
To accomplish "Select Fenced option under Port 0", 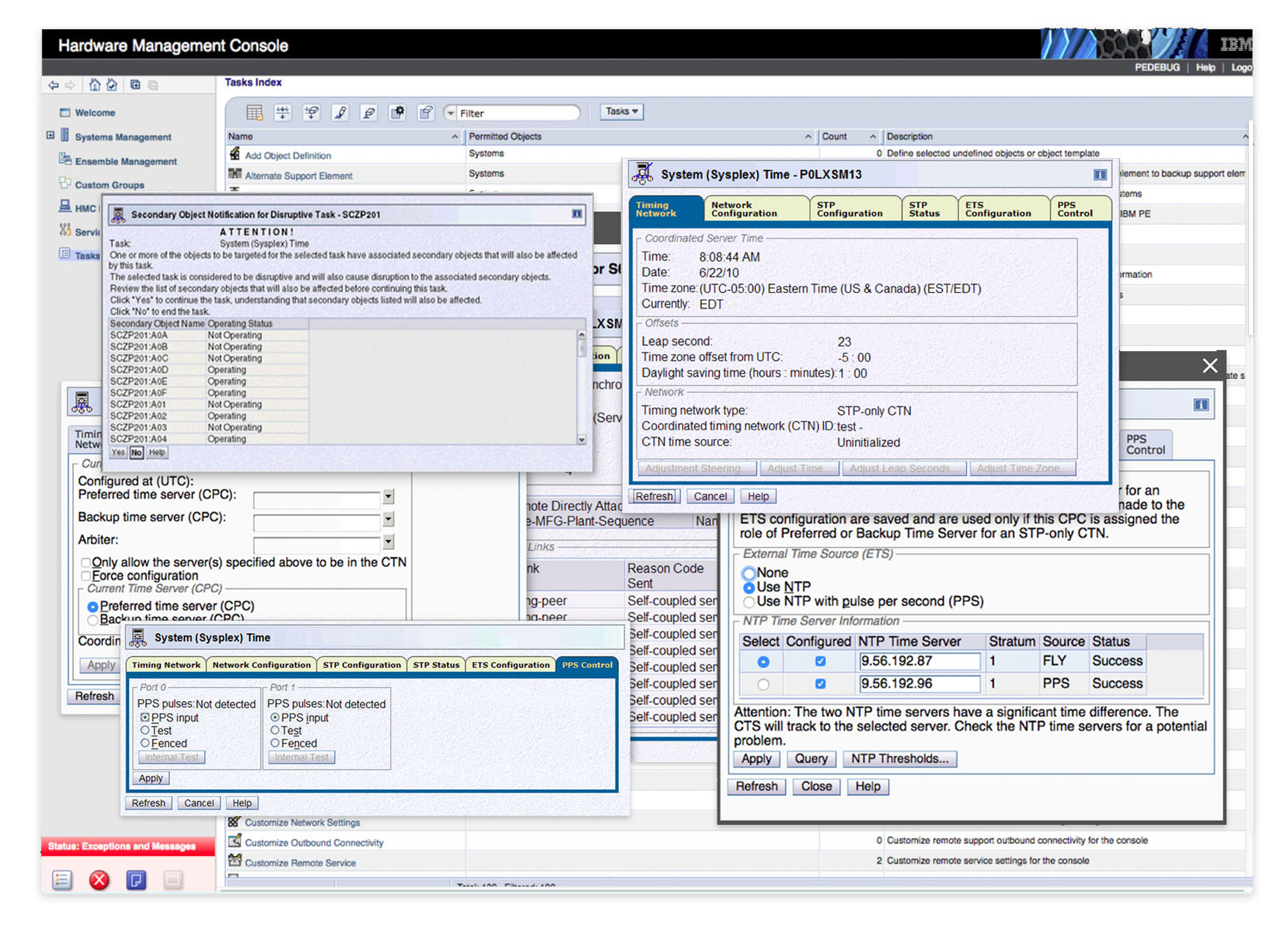I will [145, 743].
